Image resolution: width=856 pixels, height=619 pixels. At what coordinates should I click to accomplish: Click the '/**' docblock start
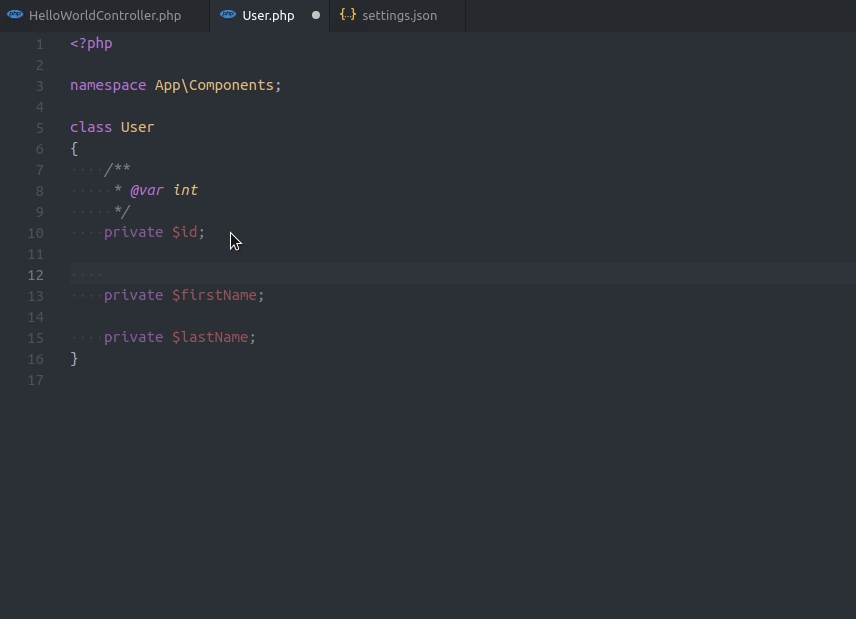(x=117, y=169)
